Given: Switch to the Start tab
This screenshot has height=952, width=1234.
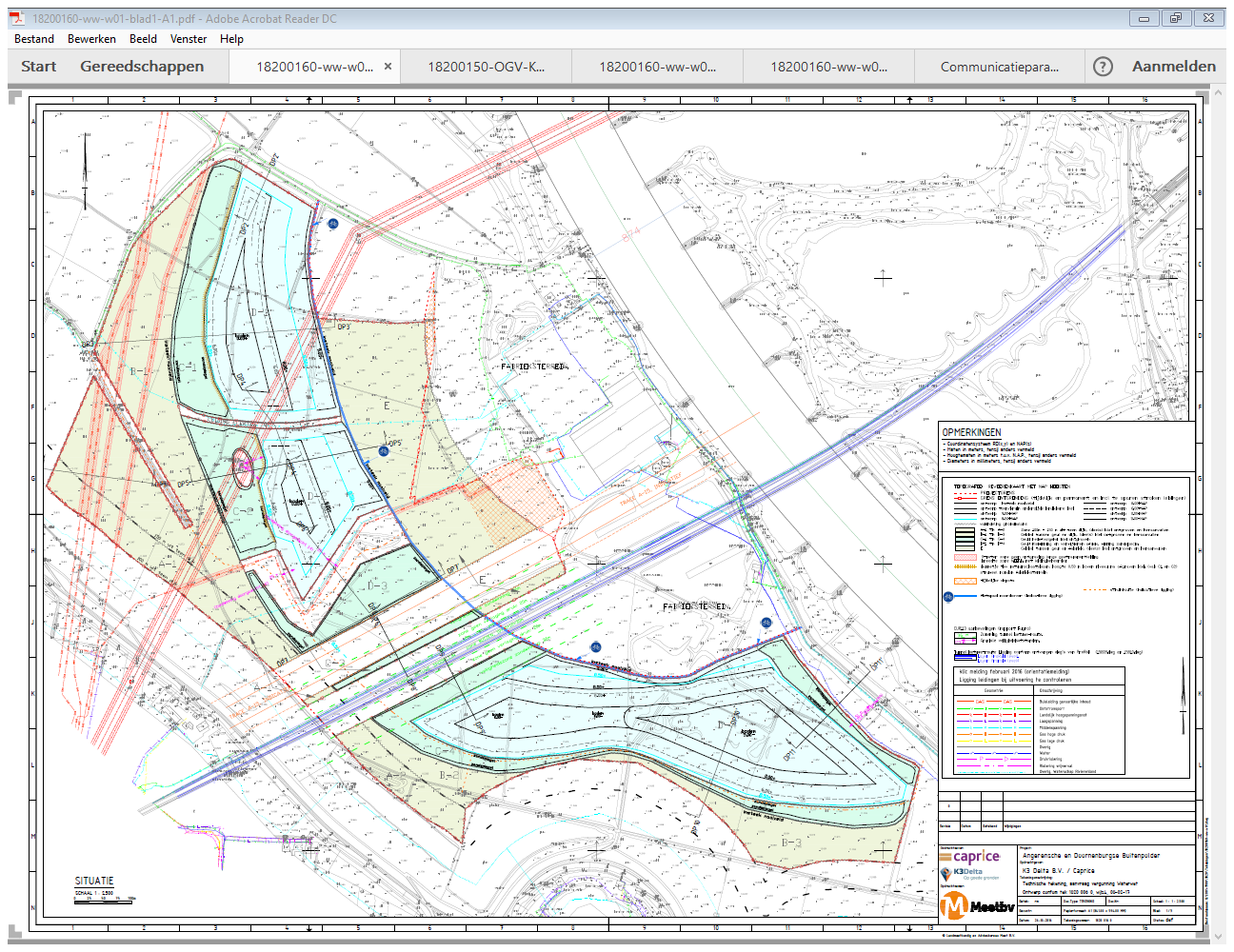Looking at the screenshot, I should pos(39,67).
